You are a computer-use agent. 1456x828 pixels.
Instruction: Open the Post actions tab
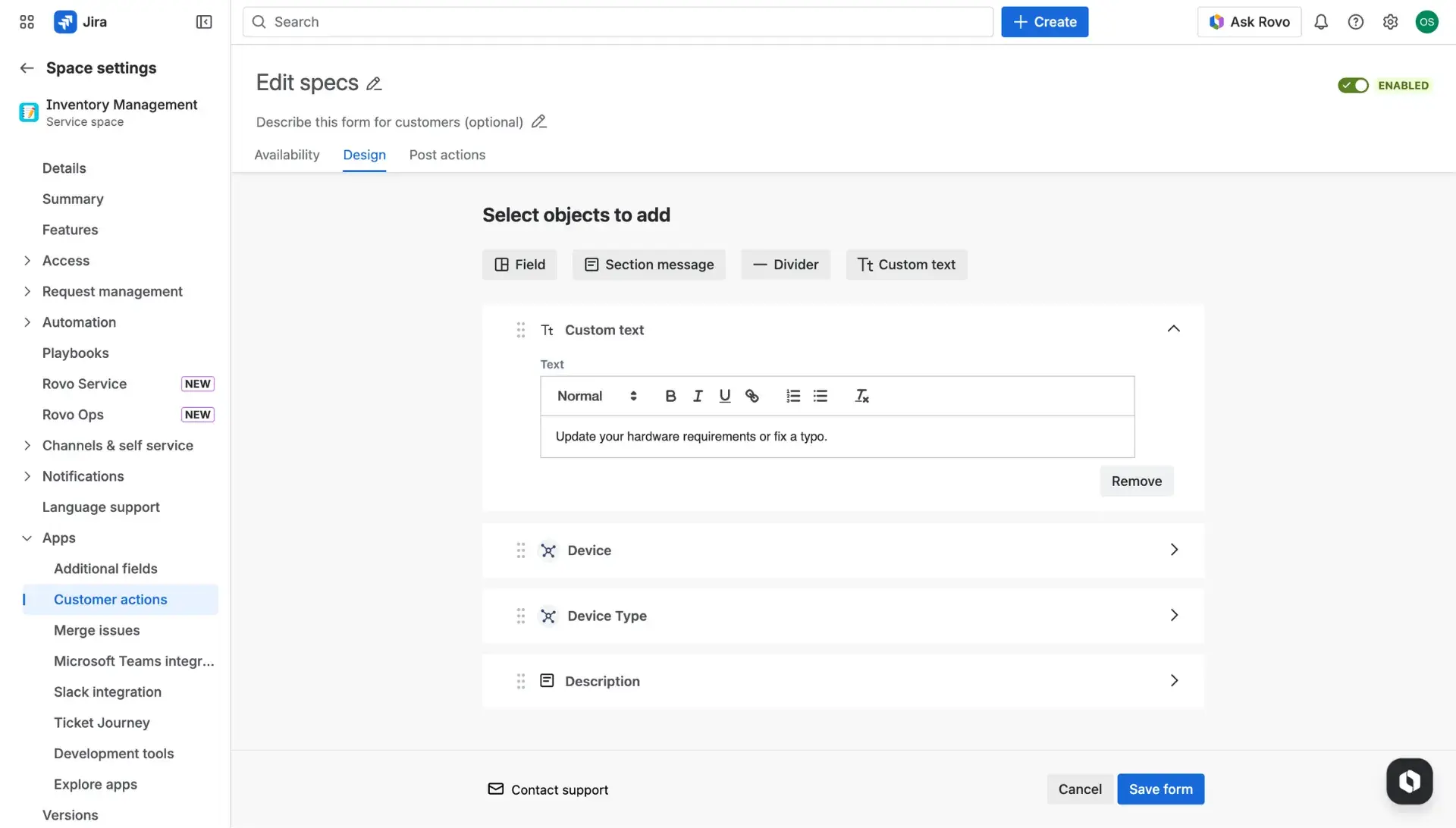pyautogui.click(x=447, y=155)
